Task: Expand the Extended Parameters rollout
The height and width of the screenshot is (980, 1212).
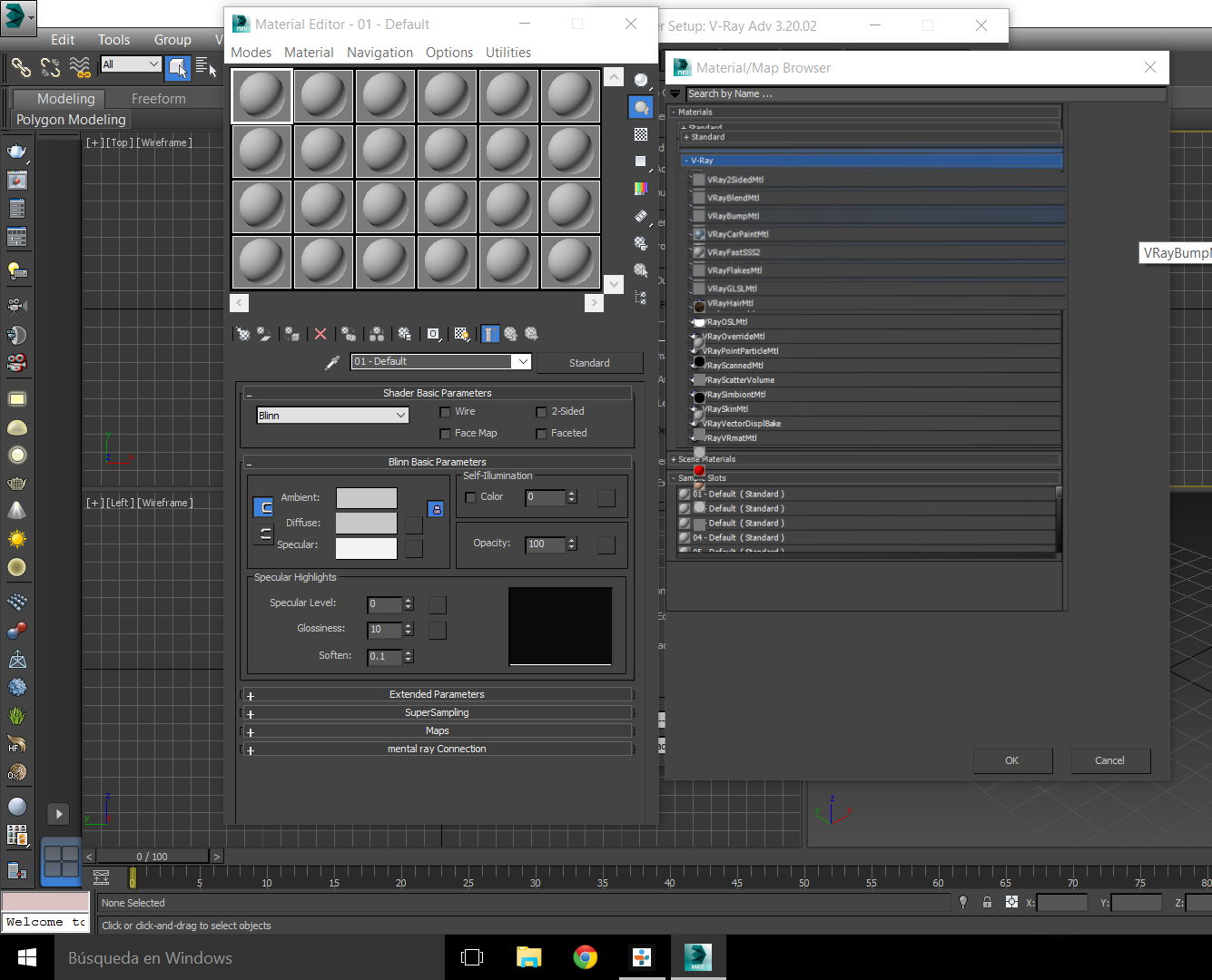Action: [x=437, y=694]
